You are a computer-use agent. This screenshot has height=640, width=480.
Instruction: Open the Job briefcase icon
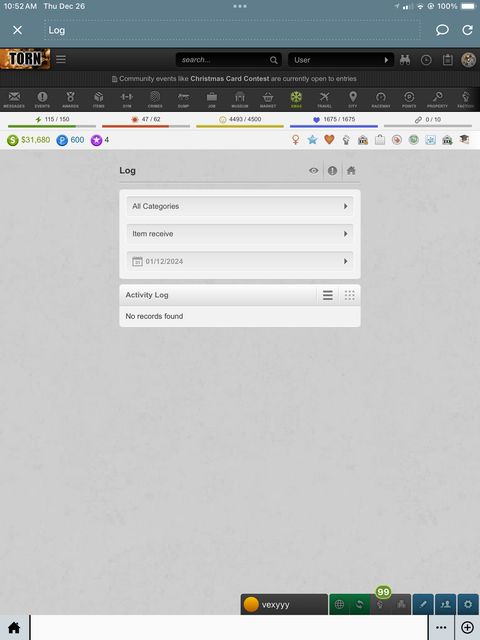211,99
